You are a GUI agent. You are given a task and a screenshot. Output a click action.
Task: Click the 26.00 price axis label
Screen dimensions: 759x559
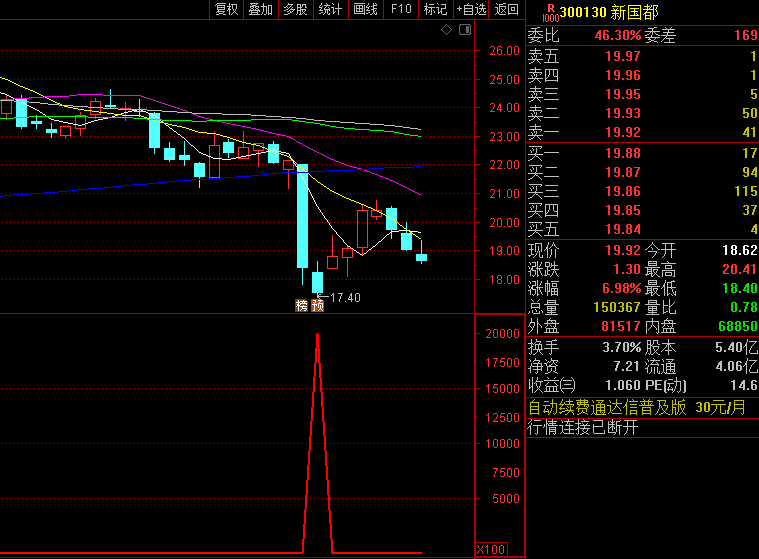504,51
